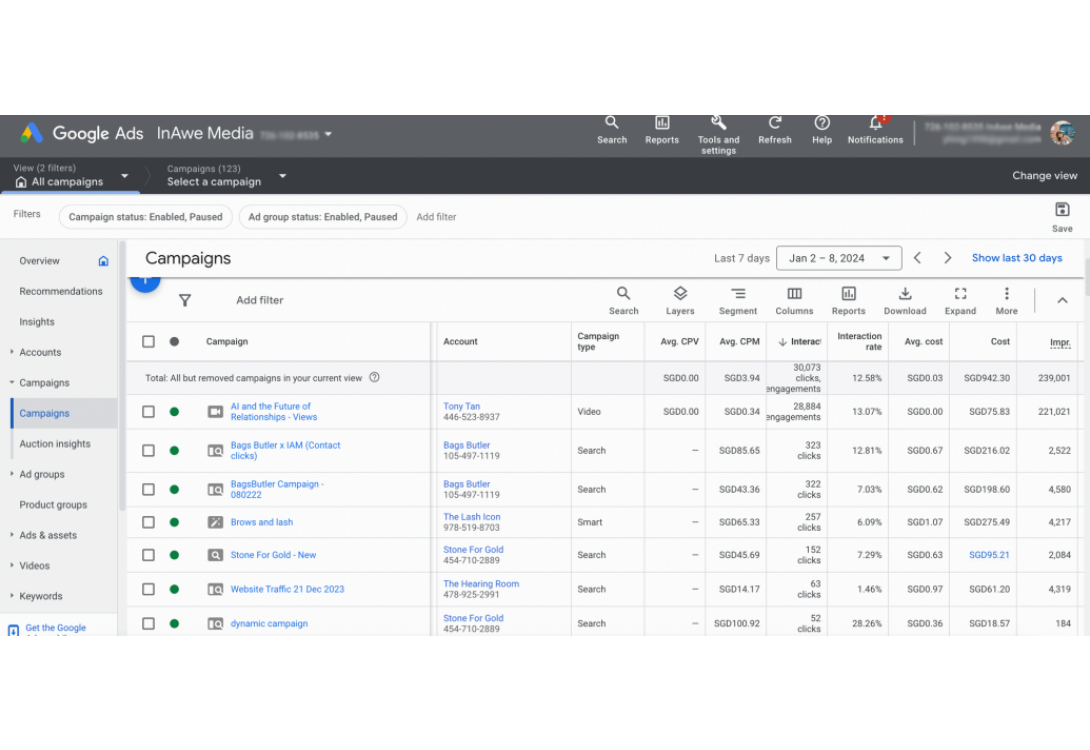1090x750 pixels.
Task: Open Recommendations in the sidebar
Action: point(61,291)
